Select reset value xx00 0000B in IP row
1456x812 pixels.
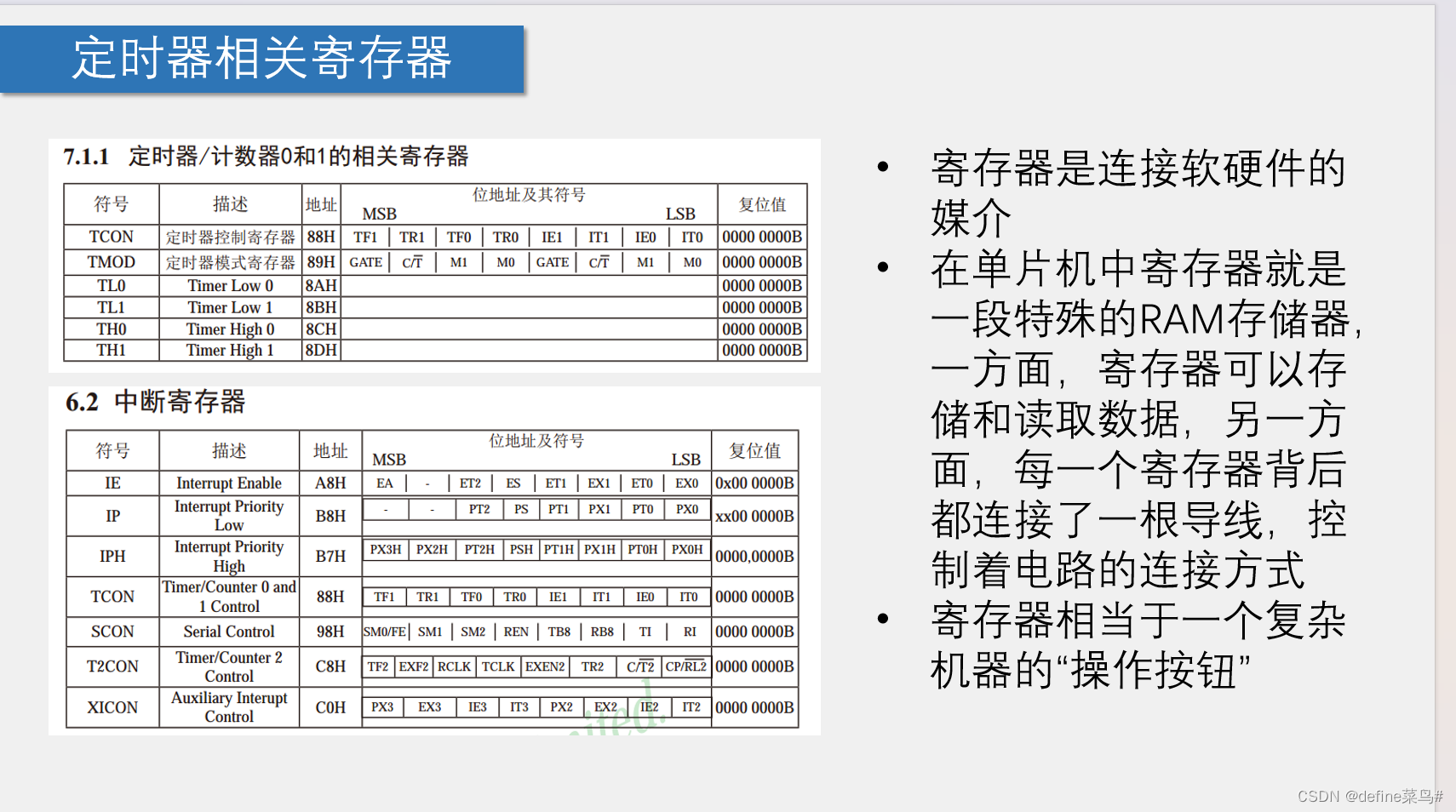[754, 516]
